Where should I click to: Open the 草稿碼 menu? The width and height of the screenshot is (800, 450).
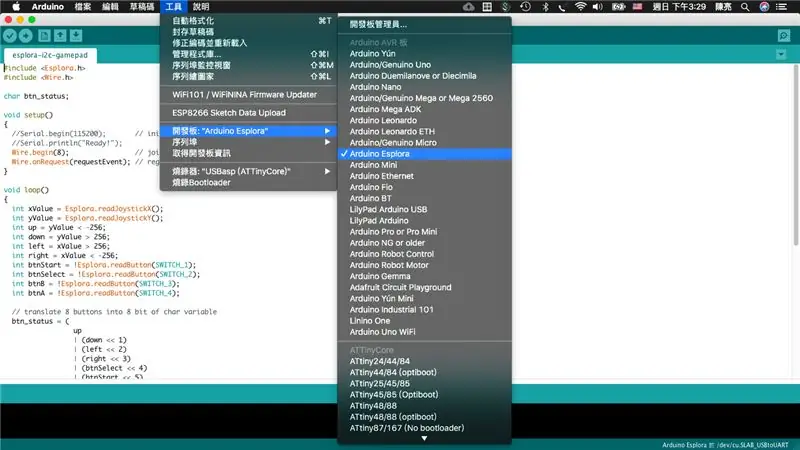(x=142, y=7)
